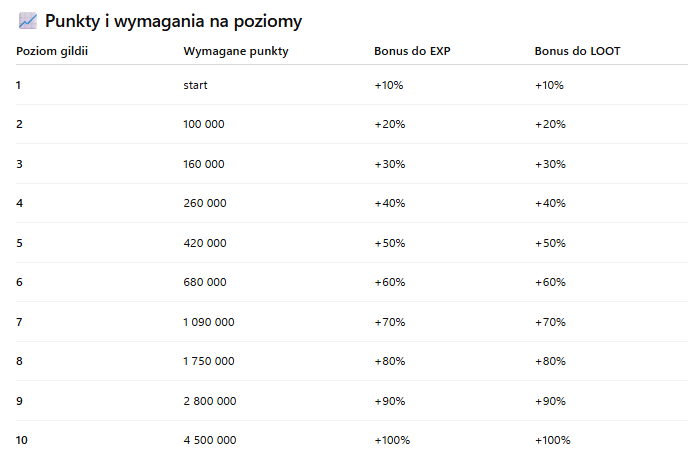Click guild level number 10 cell

click(x=22, y=440)
